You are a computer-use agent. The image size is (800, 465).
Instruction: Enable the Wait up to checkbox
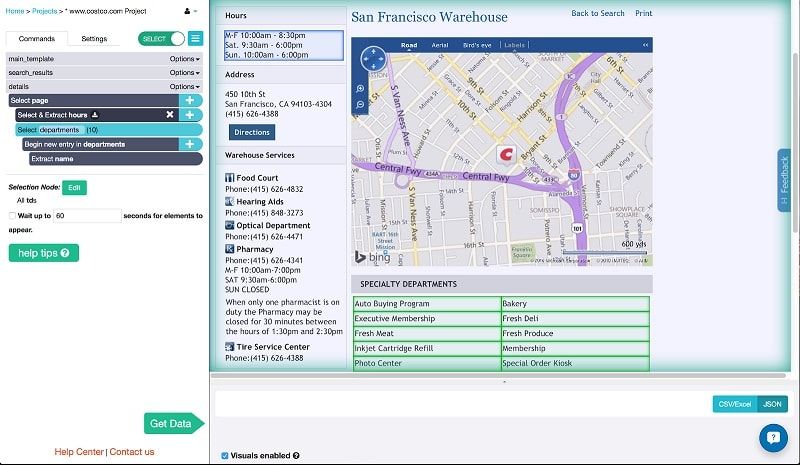12,215
